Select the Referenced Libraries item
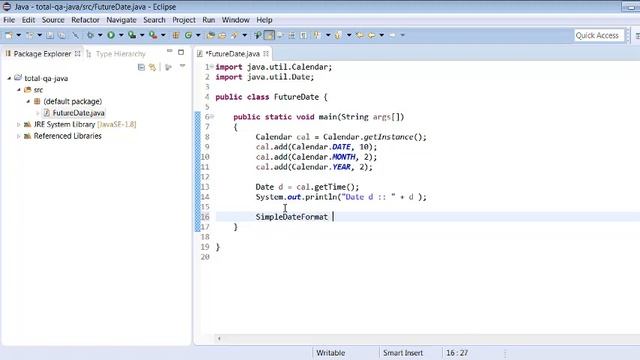Viewport: 640px width, 360px height. coord(67,136)
